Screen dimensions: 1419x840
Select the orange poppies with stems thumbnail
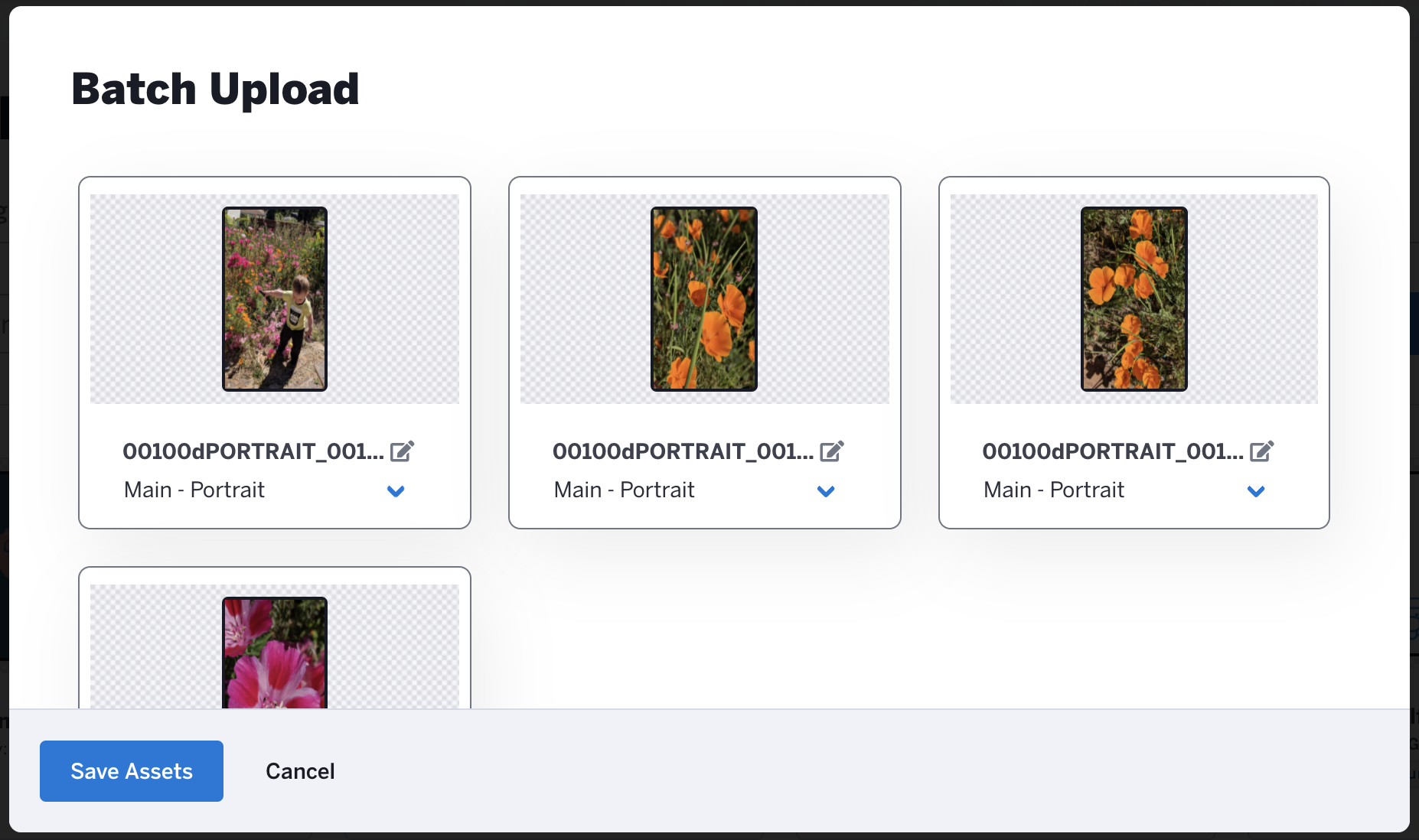[x=704, y=299]
